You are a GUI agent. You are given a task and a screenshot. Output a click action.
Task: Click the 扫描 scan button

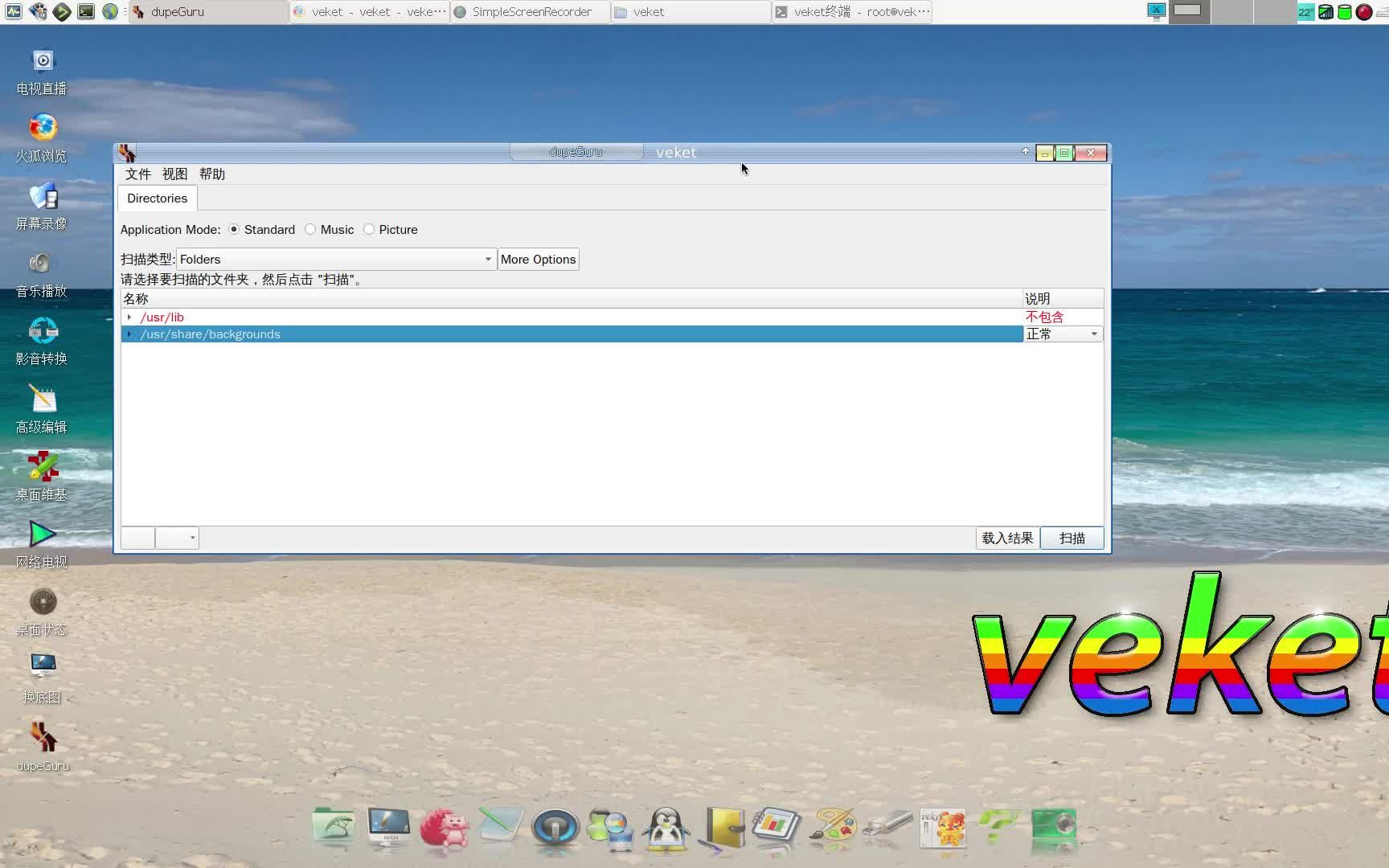click(x=1072, y=538)
